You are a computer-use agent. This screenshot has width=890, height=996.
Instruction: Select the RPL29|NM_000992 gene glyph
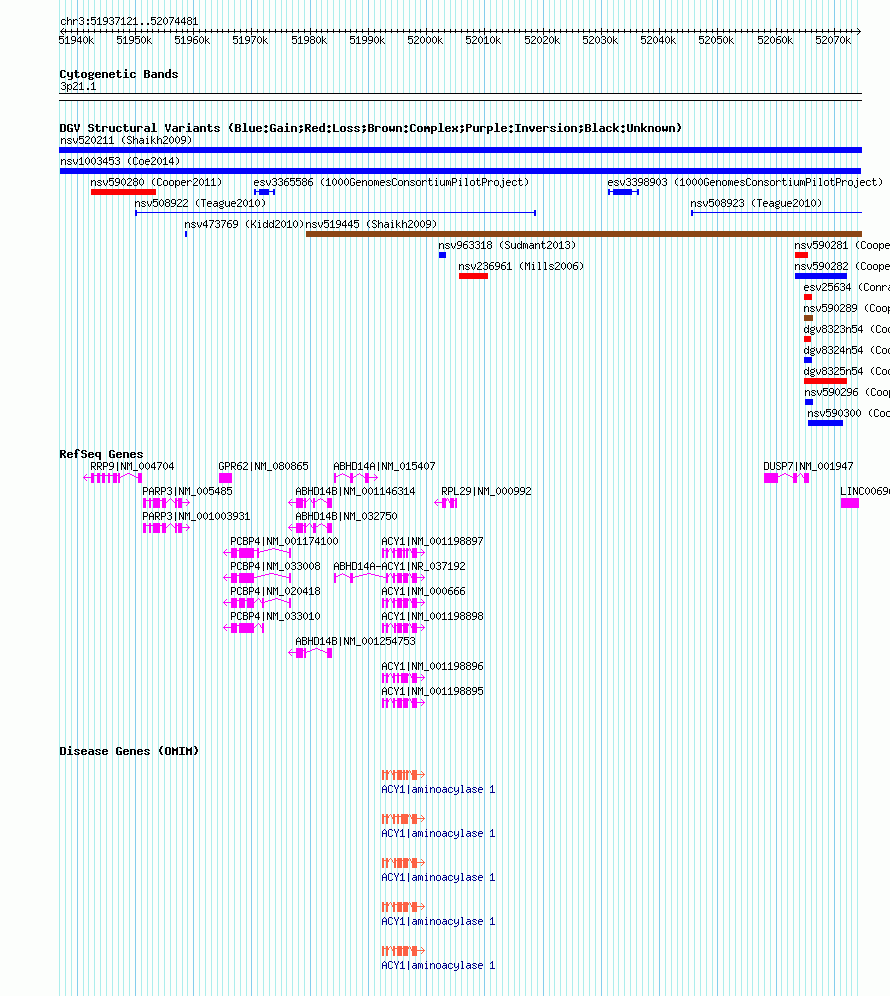pyautogui.click(x=445, y=502)
